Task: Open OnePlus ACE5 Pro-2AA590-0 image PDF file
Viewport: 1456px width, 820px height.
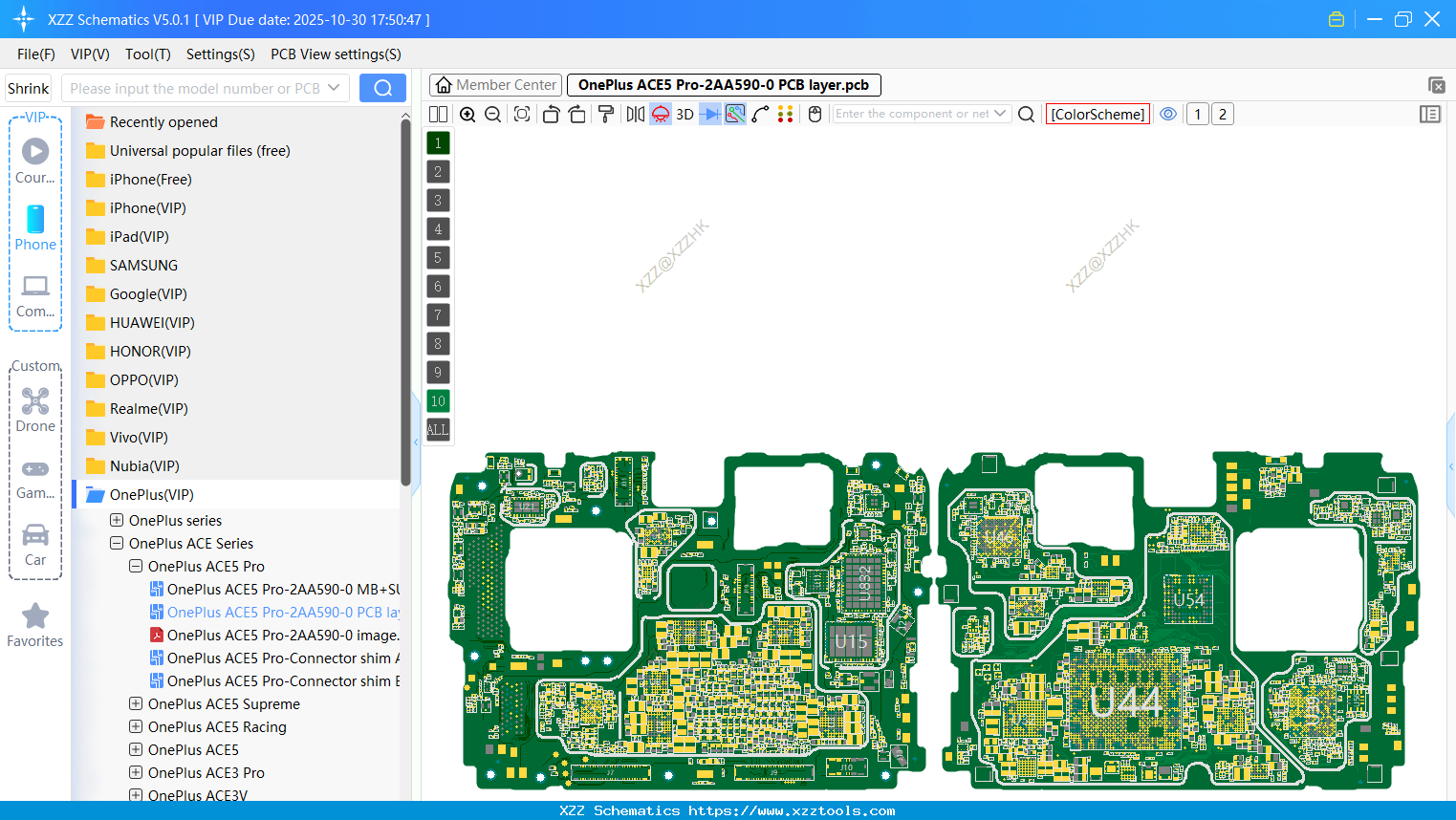Action: (x=274, y=635)
